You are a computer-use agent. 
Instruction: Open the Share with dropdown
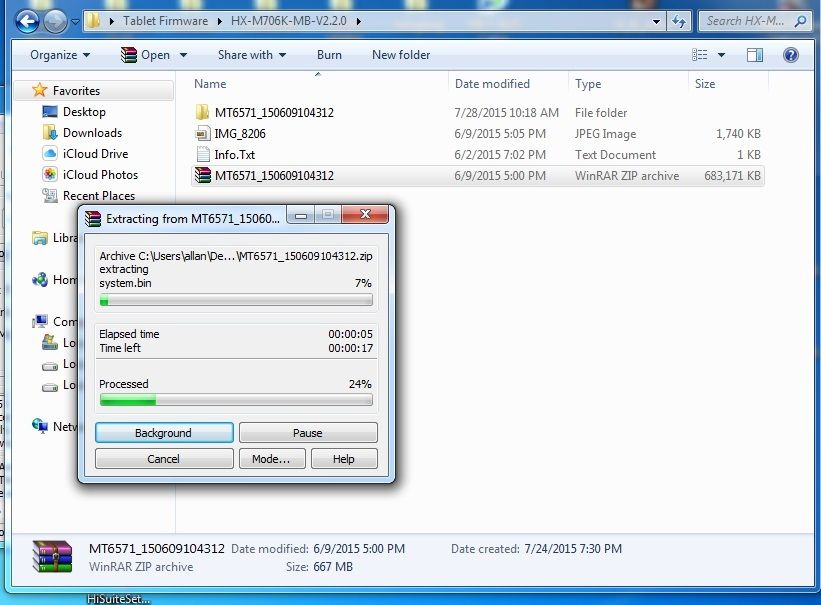251,55
